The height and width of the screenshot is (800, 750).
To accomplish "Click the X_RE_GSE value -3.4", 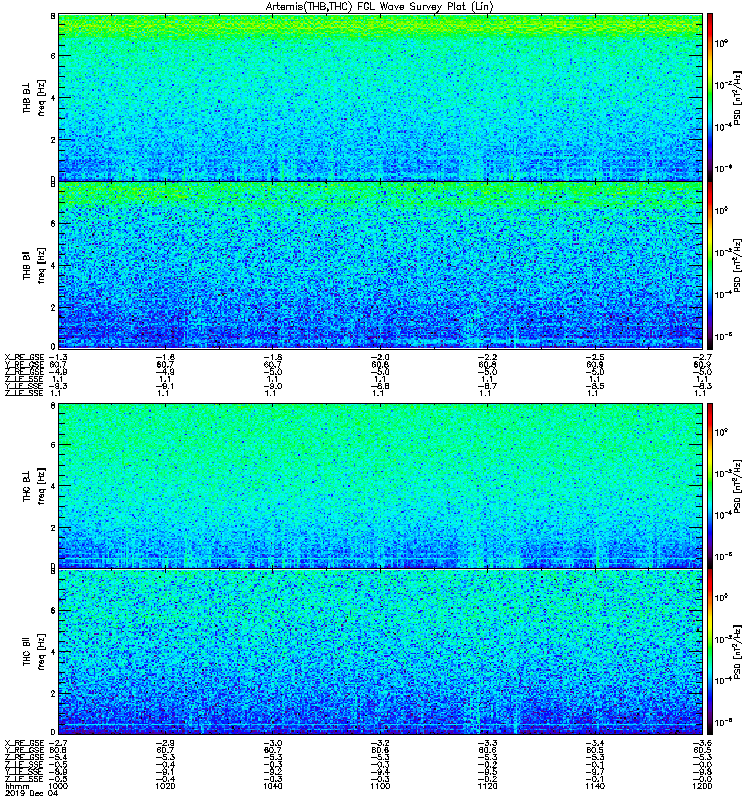I will tap(595, 743).
